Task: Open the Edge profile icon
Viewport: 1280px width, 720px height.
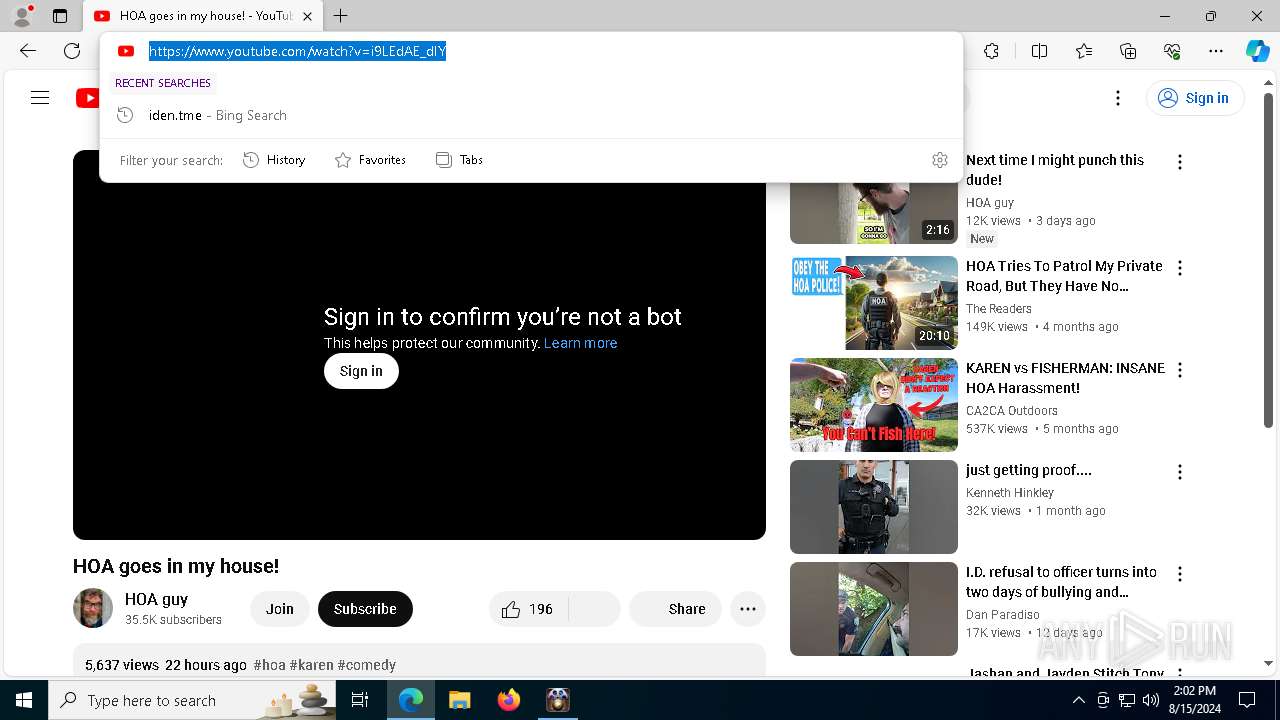Action: click(x=22, y=16)
